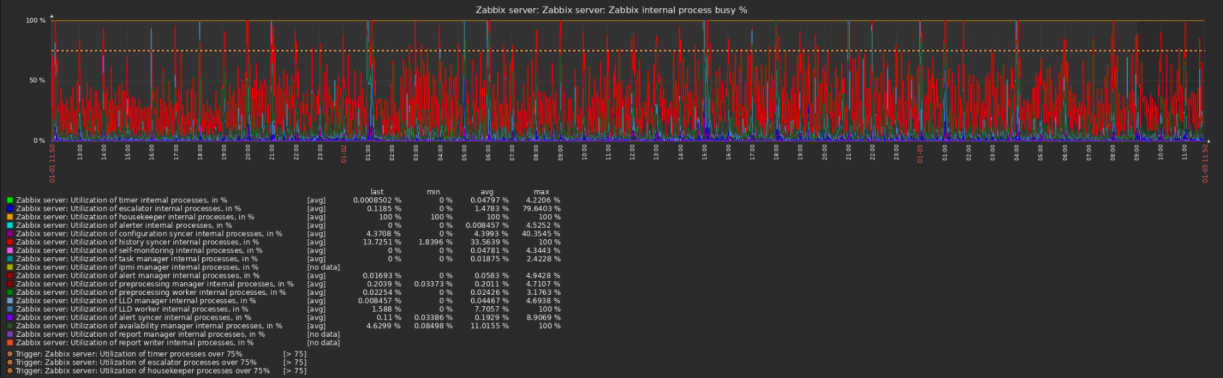Click the green timer processes legend swatch

point(9,200)
